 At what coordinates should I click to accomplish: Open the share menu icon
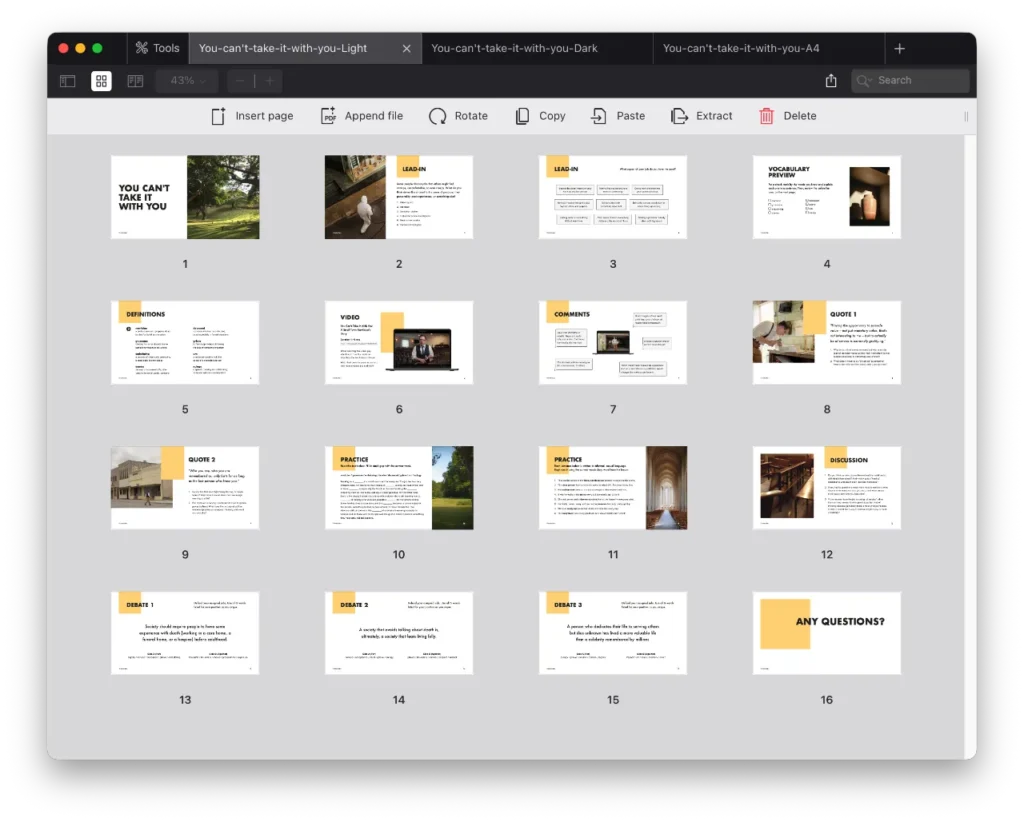click(x=830, y=81)
